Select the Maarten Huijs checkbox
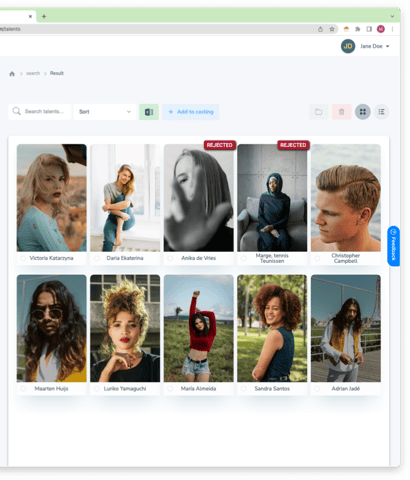 [23, 389]
